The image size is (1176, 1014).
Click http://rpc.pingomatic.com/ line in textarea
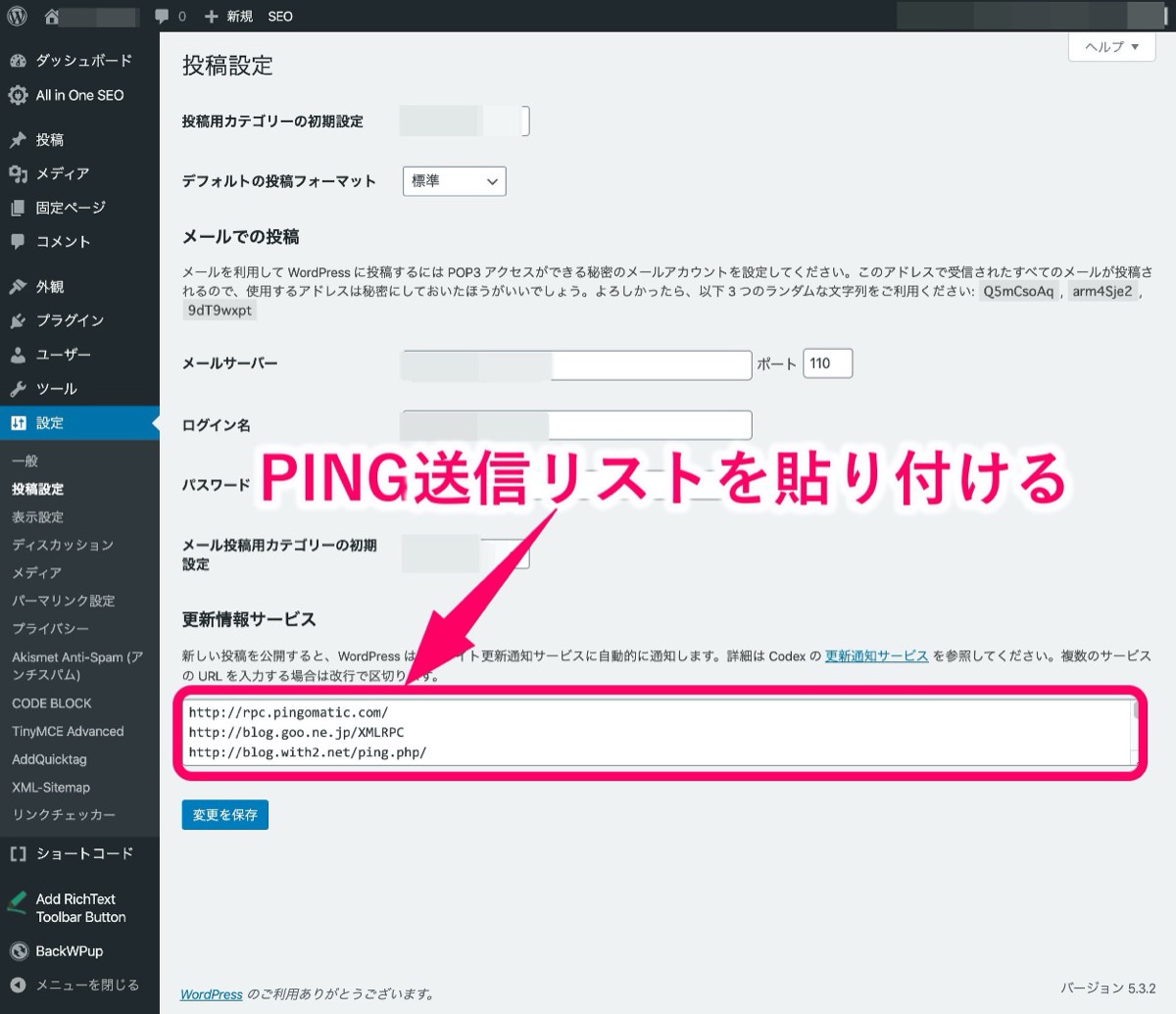[x=288, y=712]
